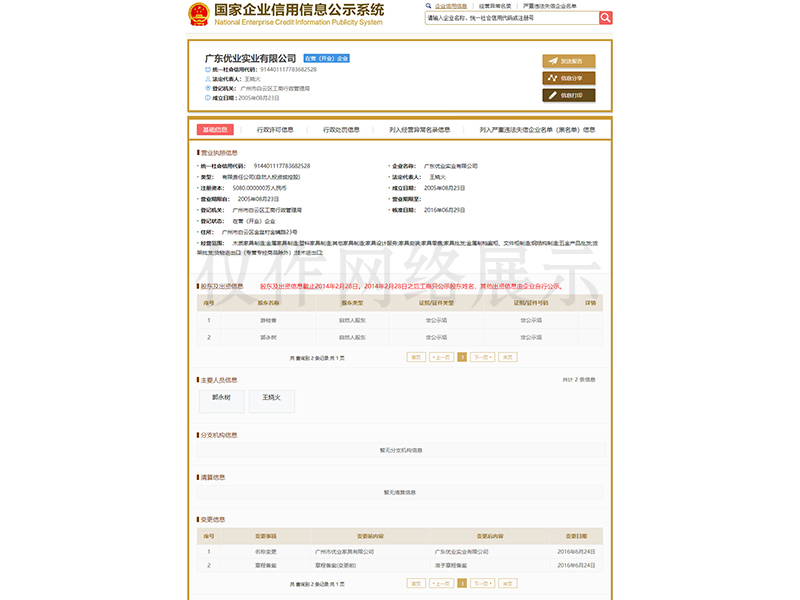Click 末页 in change records pagination

508,583
